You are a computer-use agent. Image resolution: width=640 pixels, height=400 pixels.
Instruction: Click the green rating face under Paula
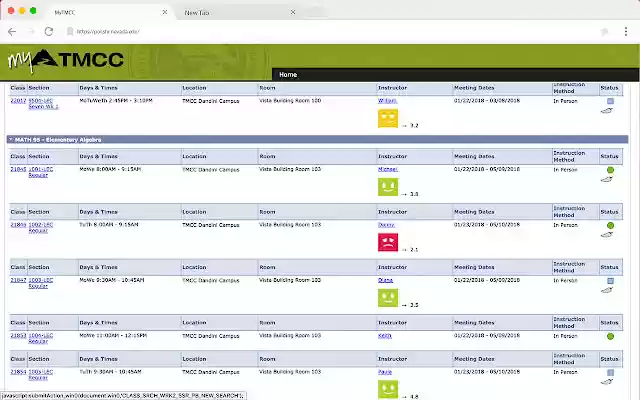[x=388, y=389]
